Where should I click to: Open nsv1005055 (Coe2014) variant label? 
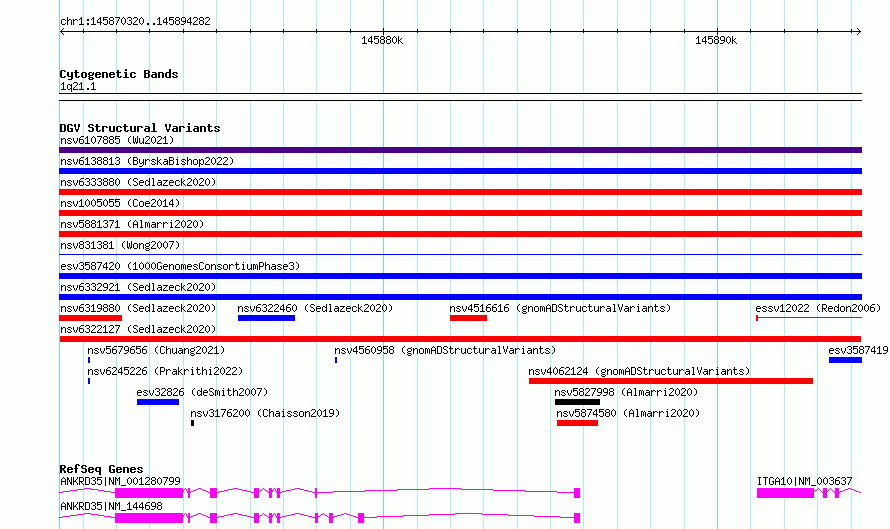[x=120, y=203]
